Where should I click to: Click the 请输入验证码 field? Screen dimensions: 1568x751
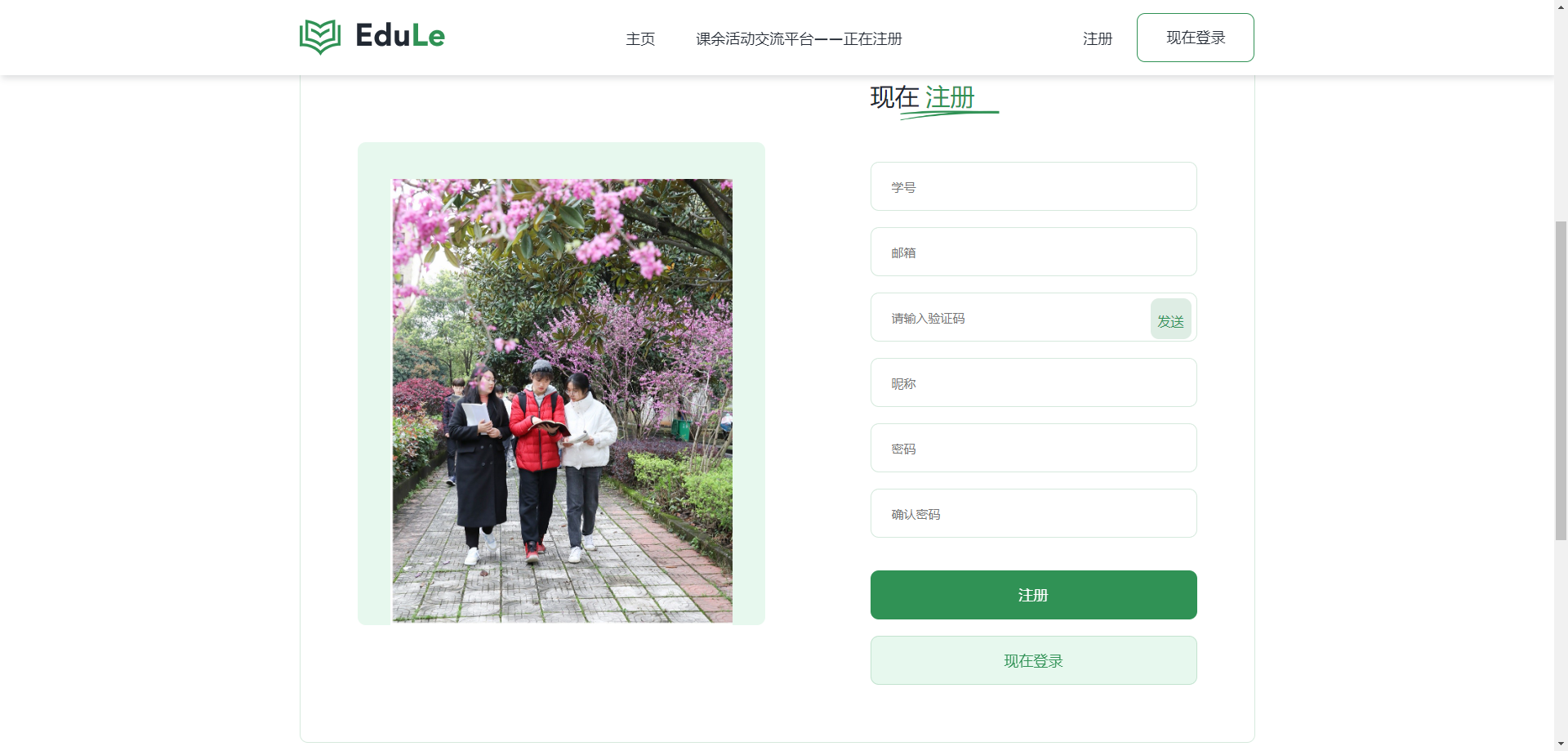(1010, 317)
